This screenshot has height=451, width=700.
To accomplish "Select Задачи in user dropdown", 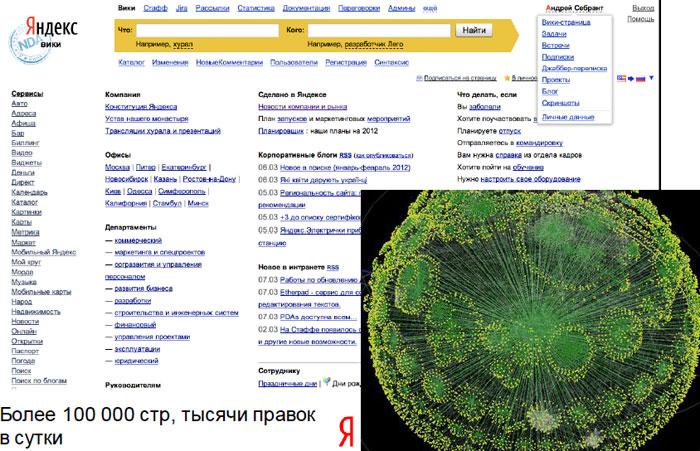I will 554,34.
